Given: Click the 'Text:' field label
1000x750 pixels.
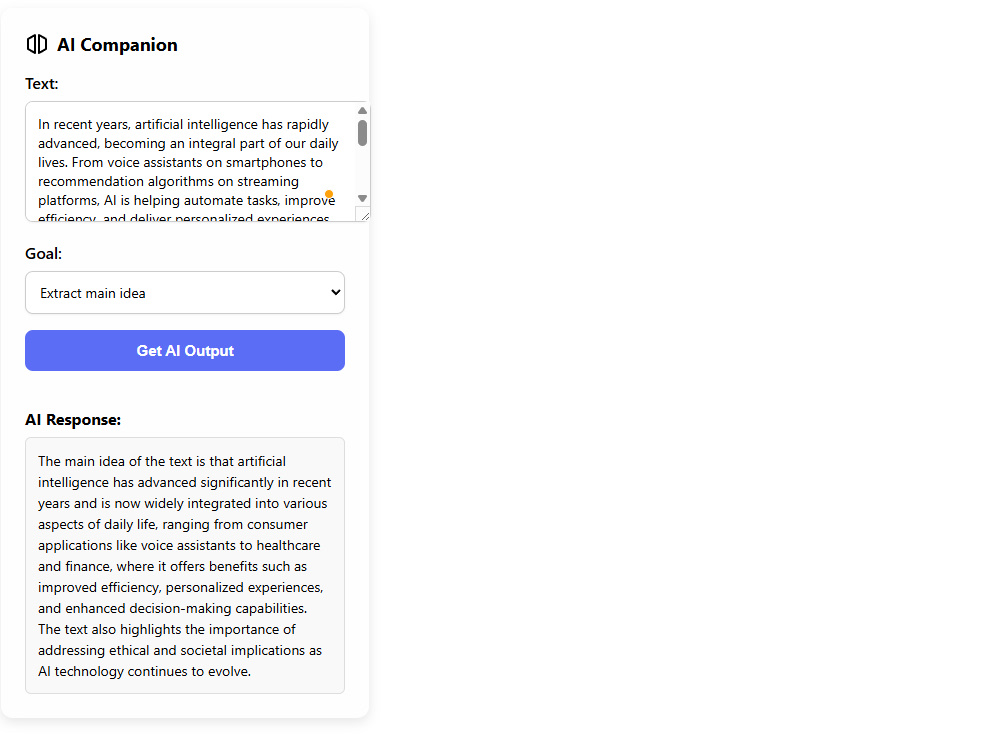Looking at the screenshot, I should [x=41, y=84].
